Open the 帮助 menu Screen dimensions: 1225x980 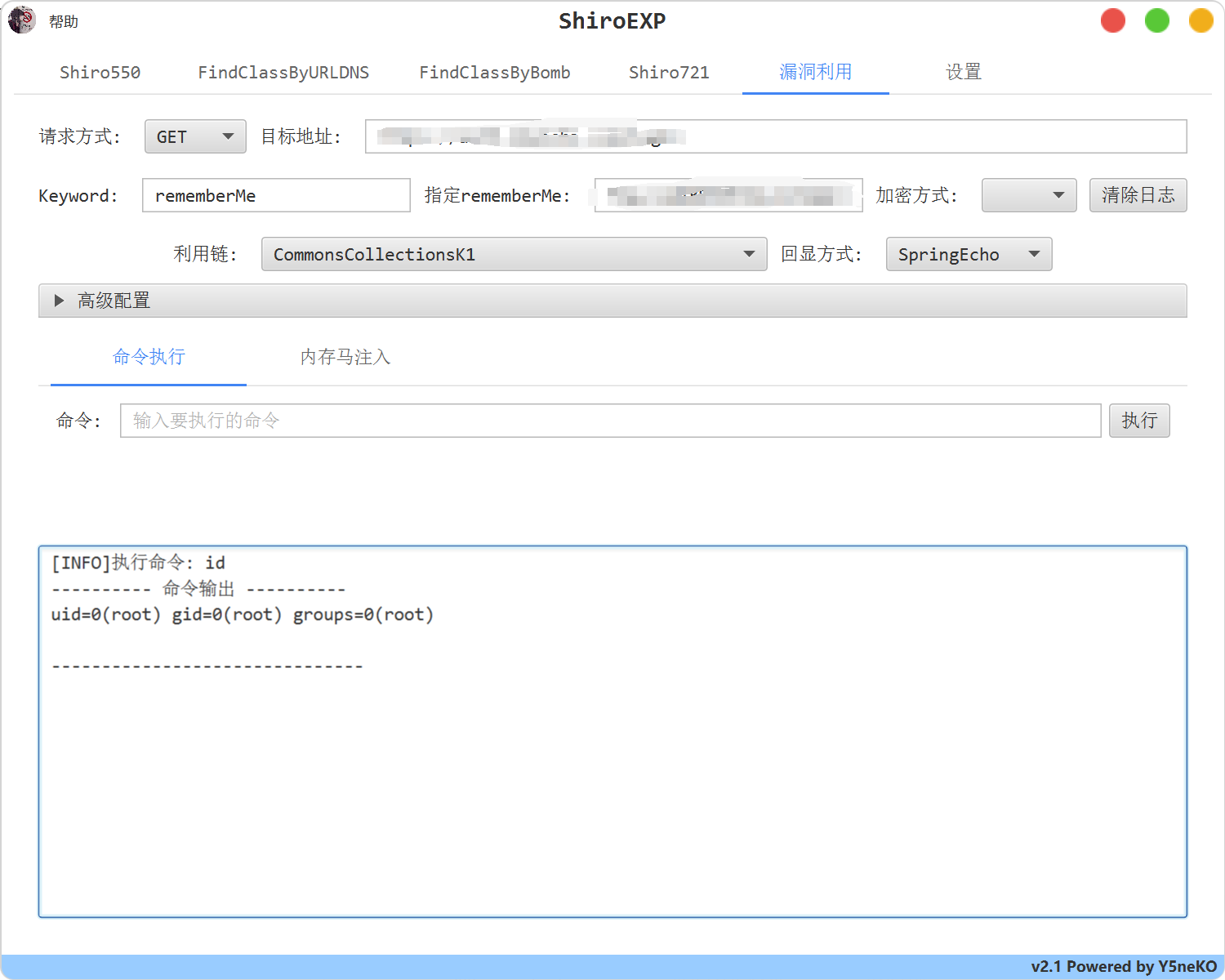click(64, 22)
